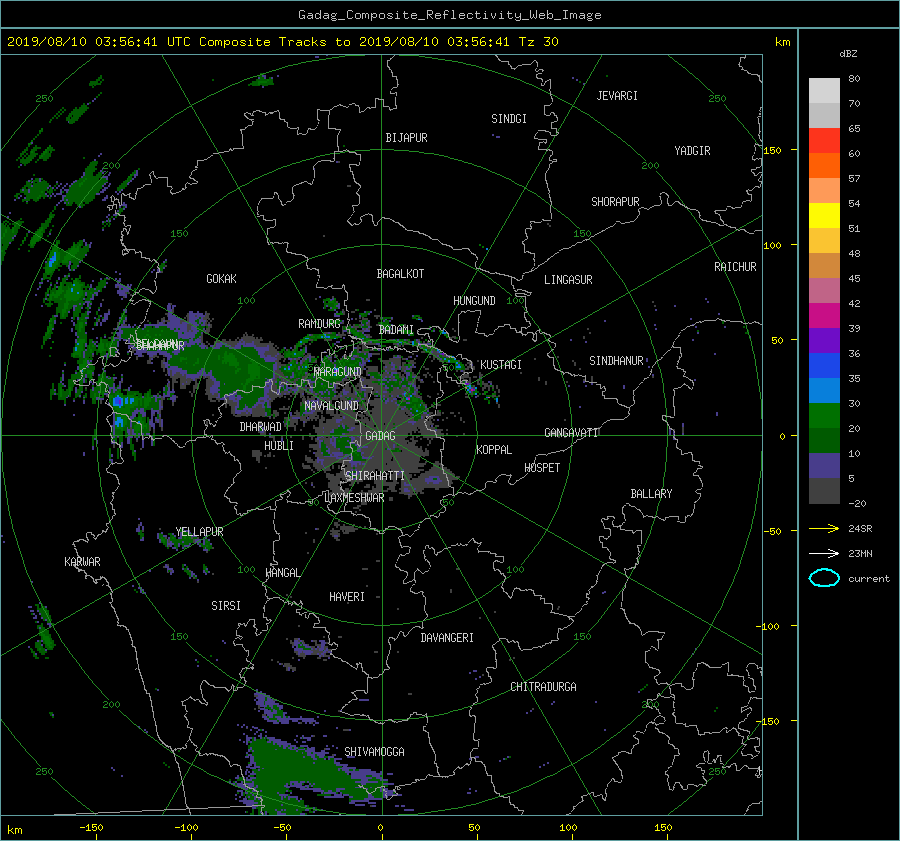Click the magenta 39-42 dBZ color swatch
Screen dimensions: 900x841
(x=824, y=316)
